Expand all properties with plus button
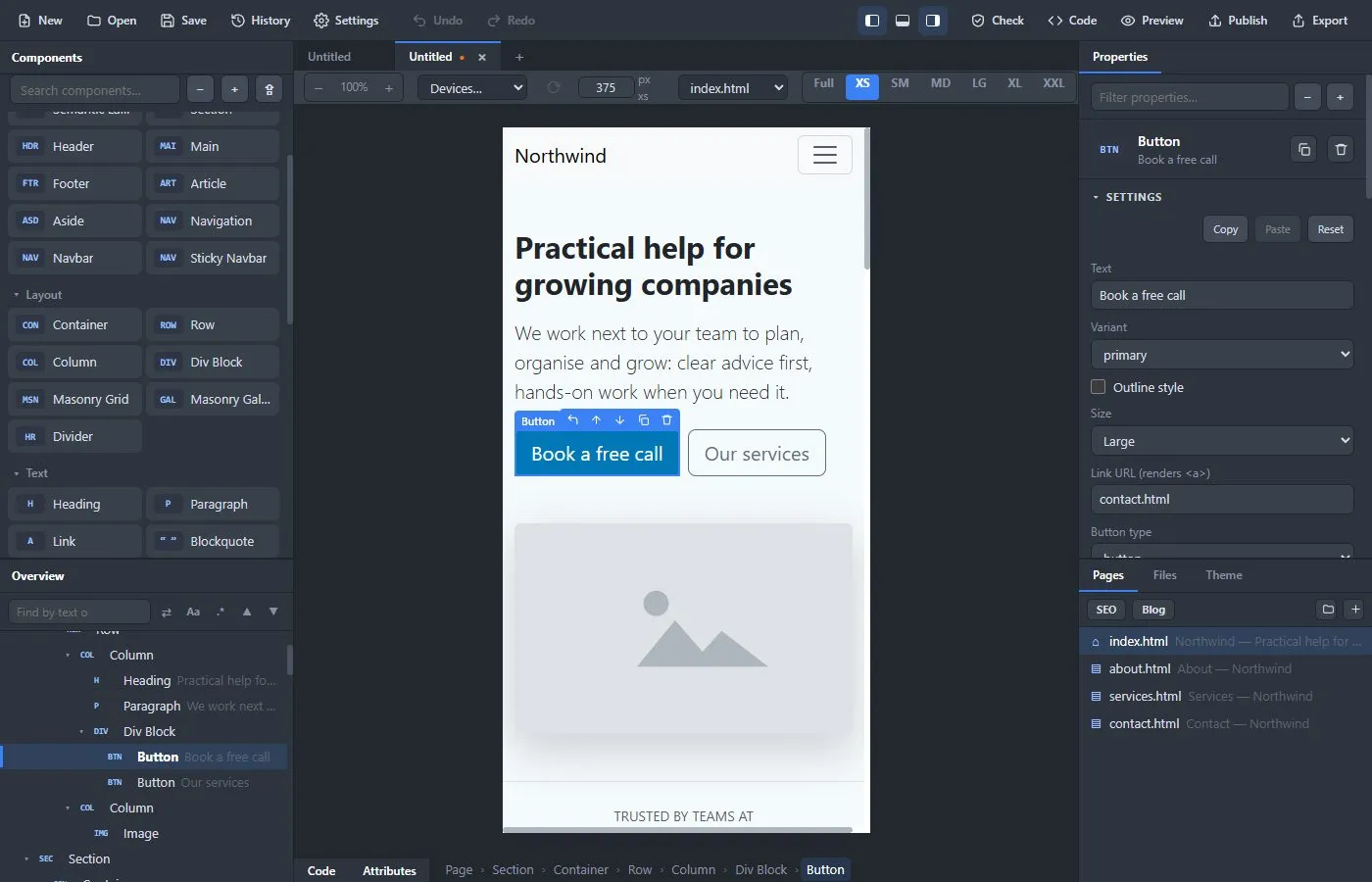This screenshot has width=1372, height=882. click(x=1340, y=97)
